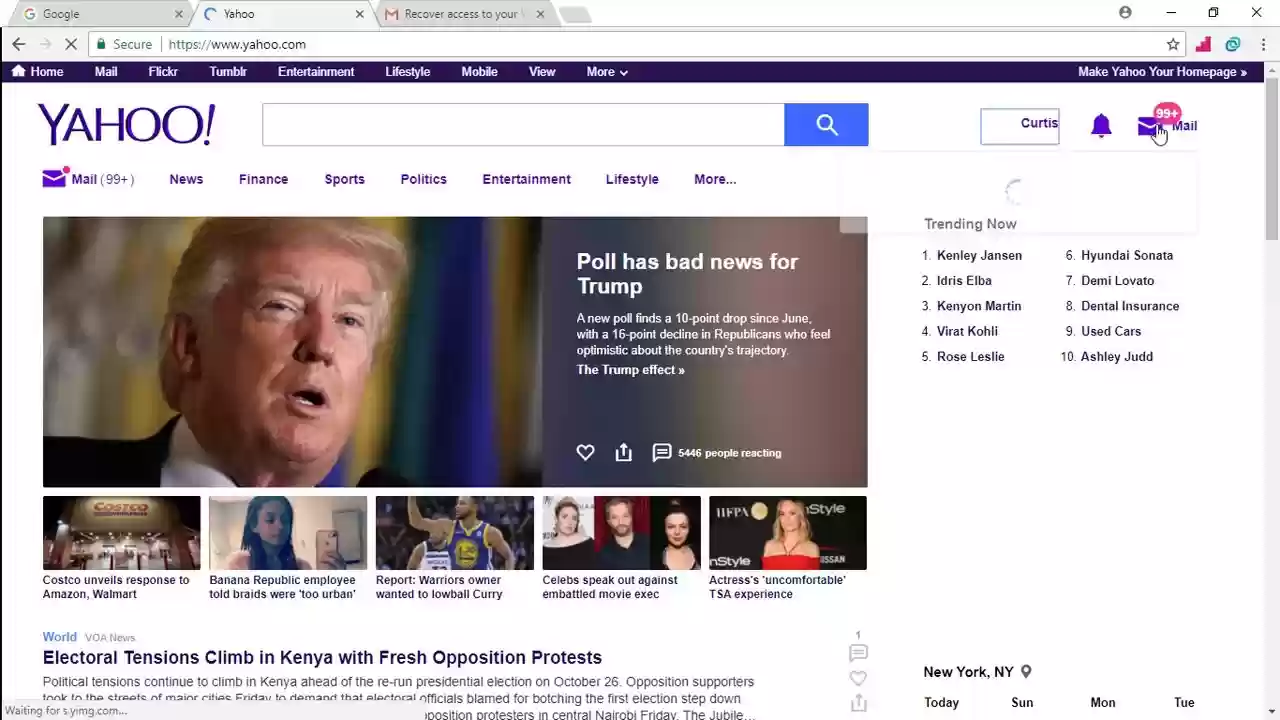1280x720 pixels.
Task: Switch to the Google tab
Action: tap(99, 14)
